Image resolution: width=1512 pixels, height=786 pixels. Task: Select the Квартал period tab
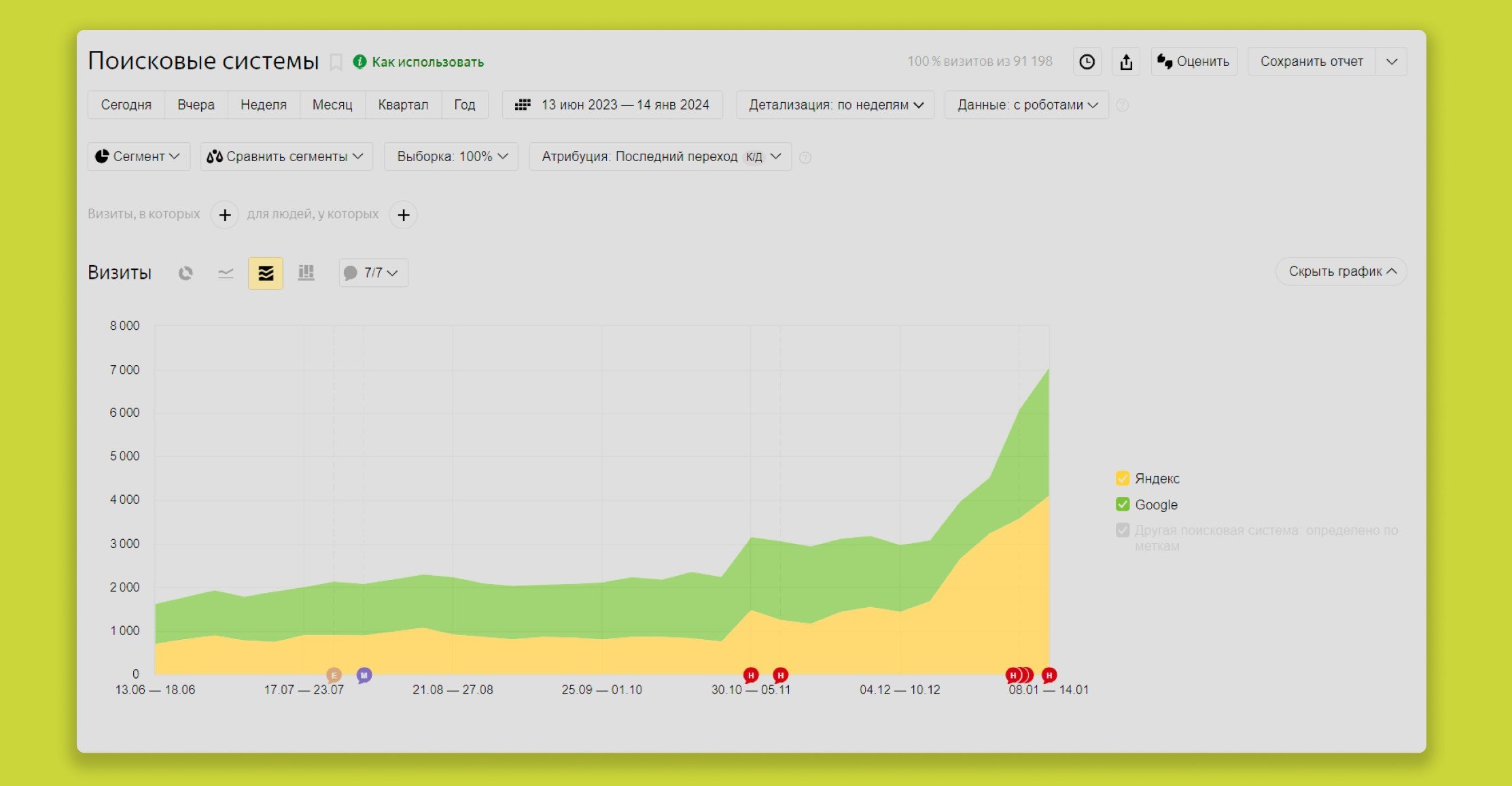(x=403, y=105)
